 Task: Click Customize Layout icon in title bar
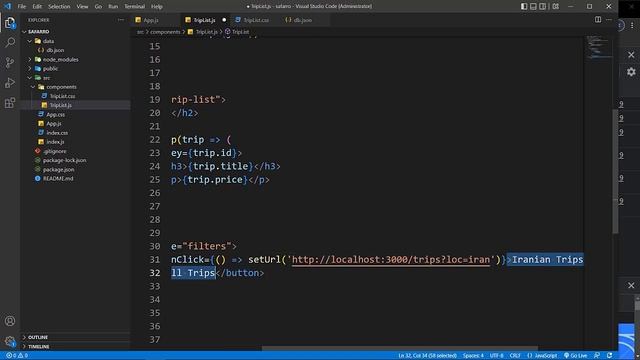click(x=556, y=6)
